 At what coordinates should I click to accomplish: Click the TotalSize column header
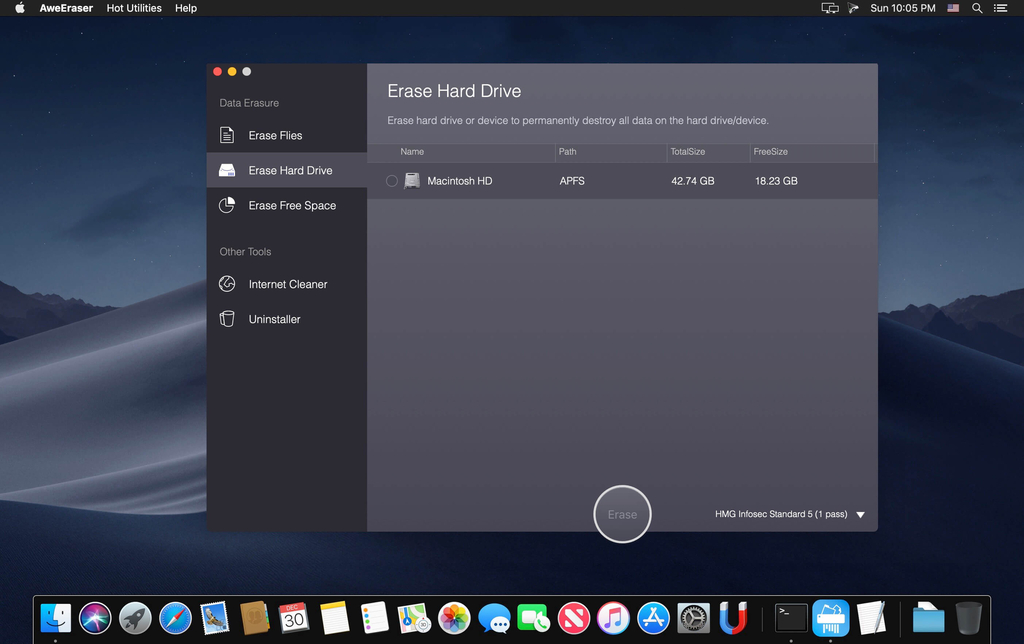(x=688, y=152)
